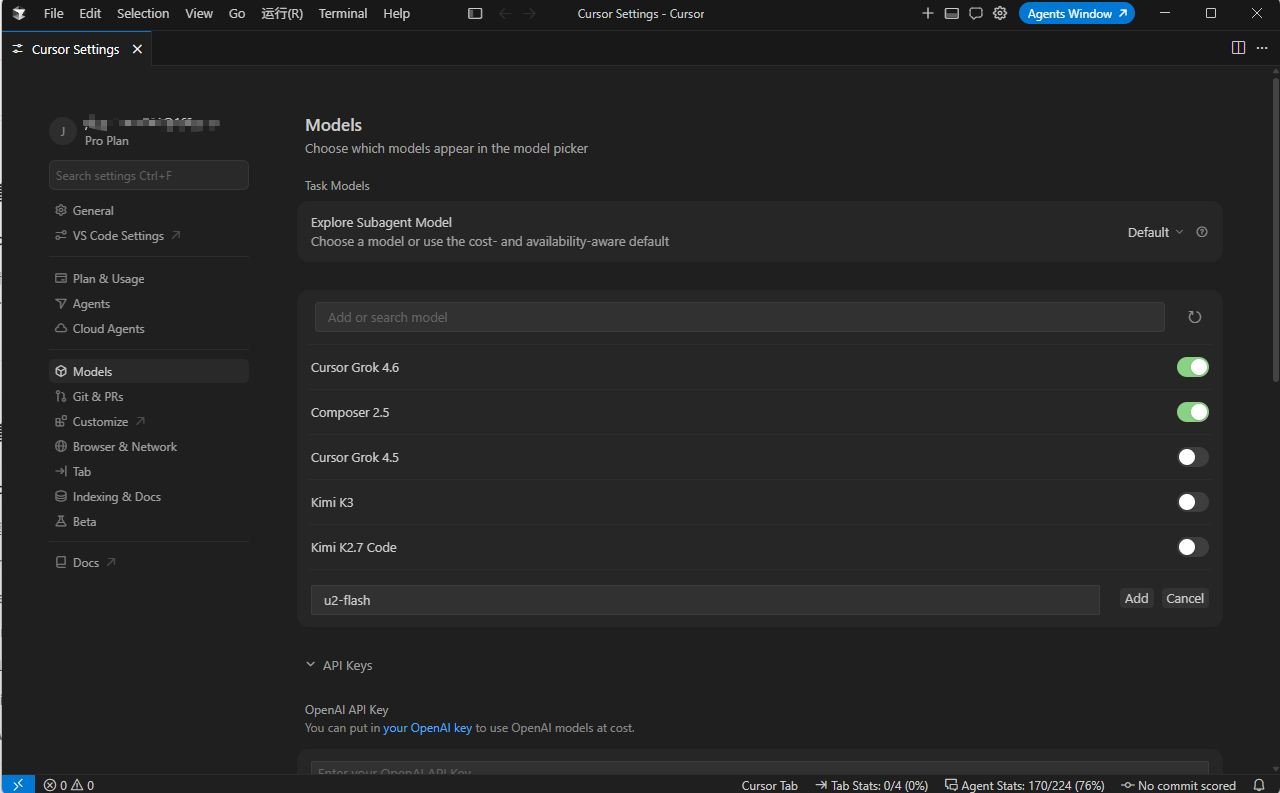Click the Add button for u2-flash model
The width and height of the screenshot is (1280, 793).
click(x=1137, y=598)
